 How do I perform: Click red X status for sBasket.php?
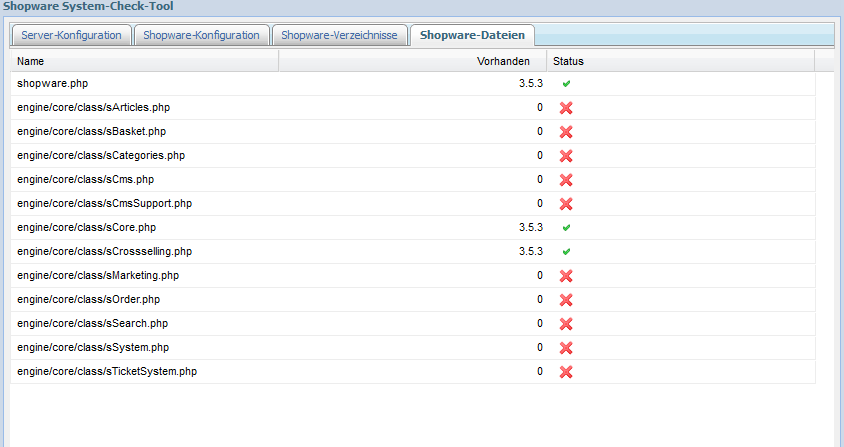[x=566, y=132]
